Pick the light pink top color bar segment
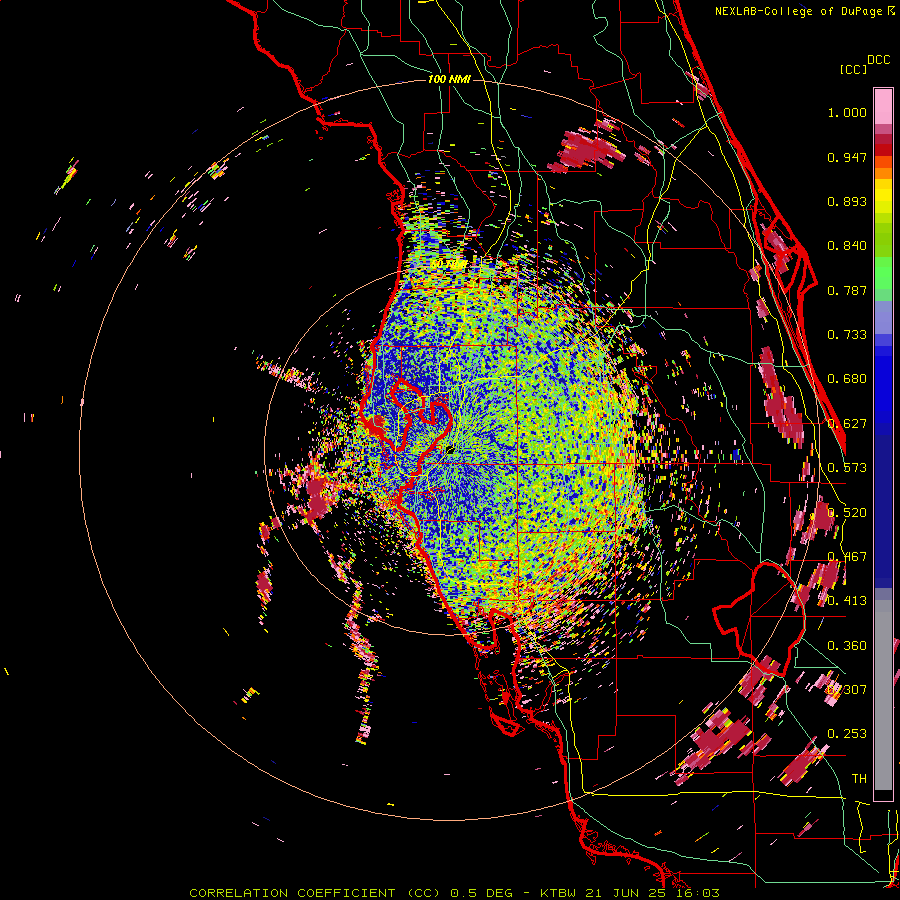The width and height of the screenshot is (900, 900). [883, 107]
